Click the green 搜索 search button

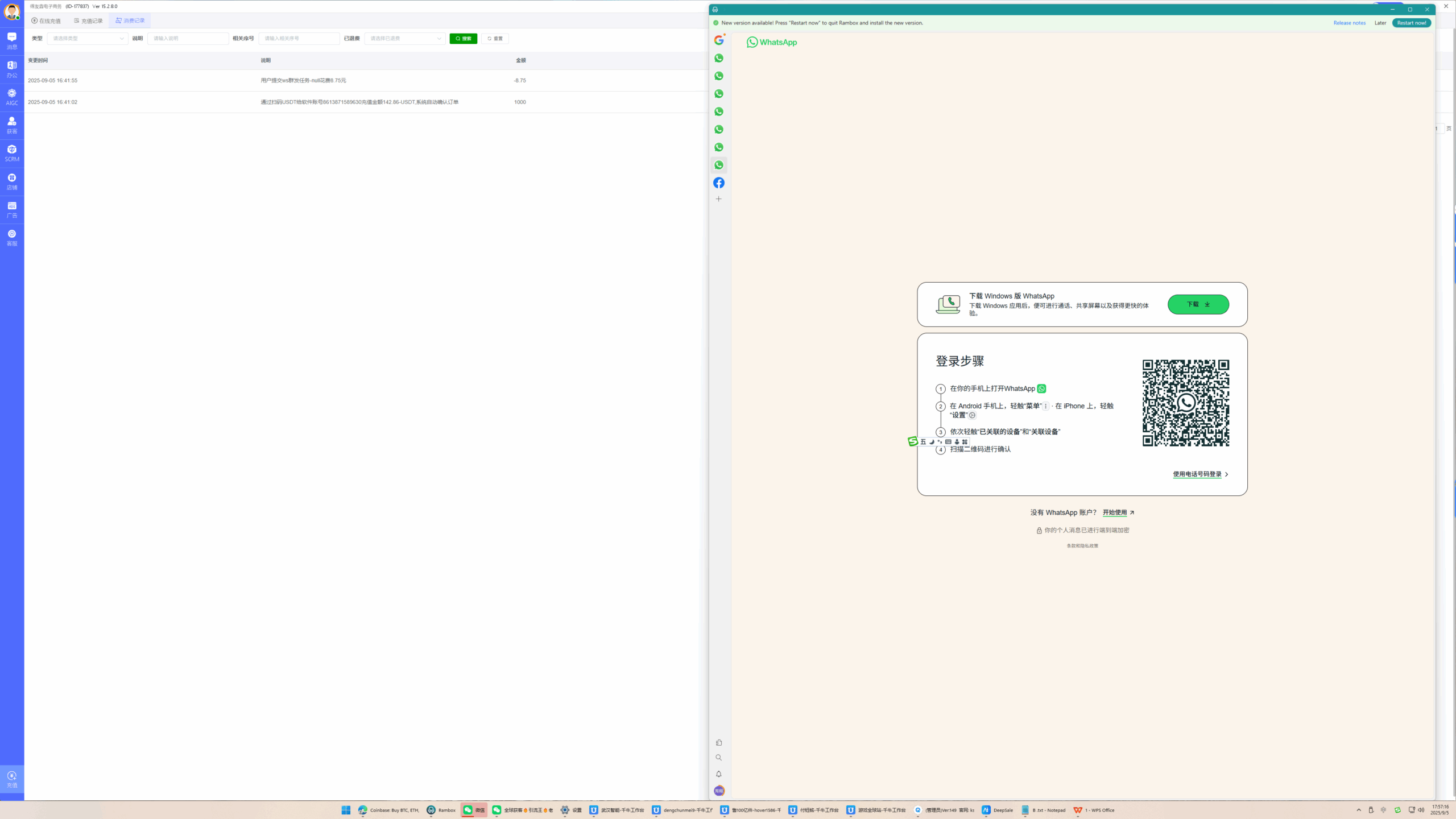click(x=463, y=39)
